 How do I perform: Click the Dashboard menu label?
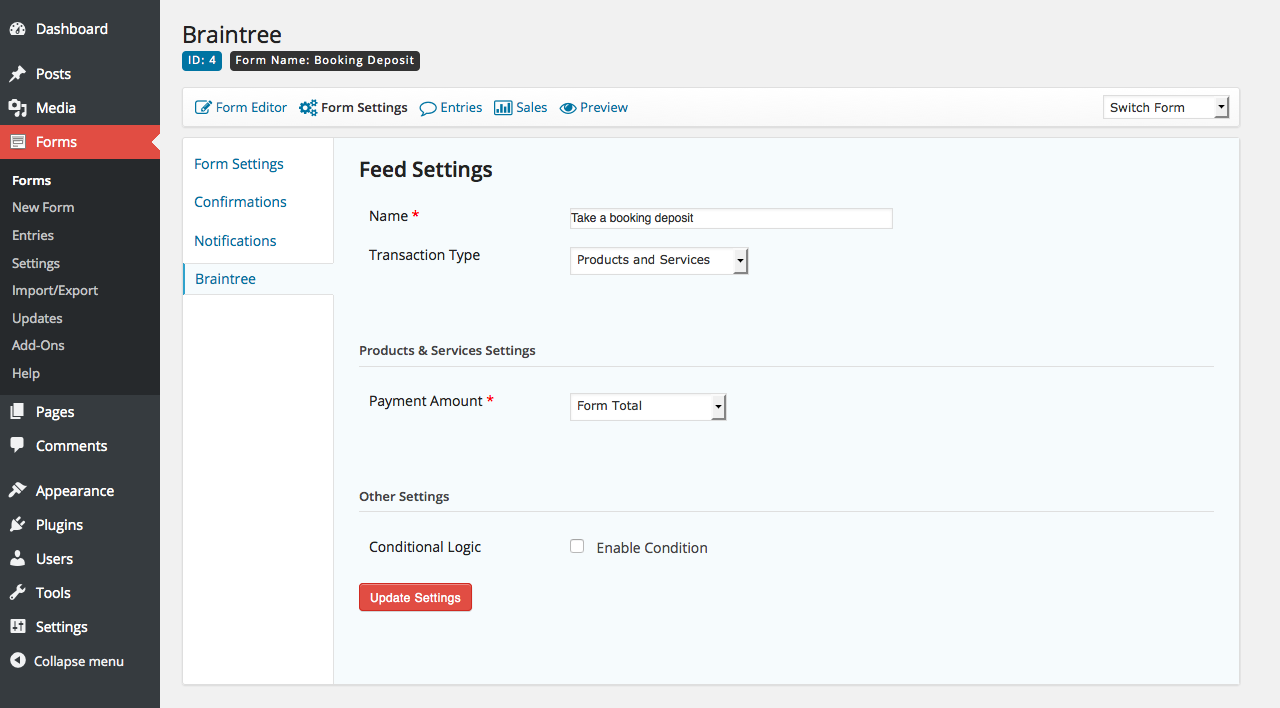(x=72, y=29)
